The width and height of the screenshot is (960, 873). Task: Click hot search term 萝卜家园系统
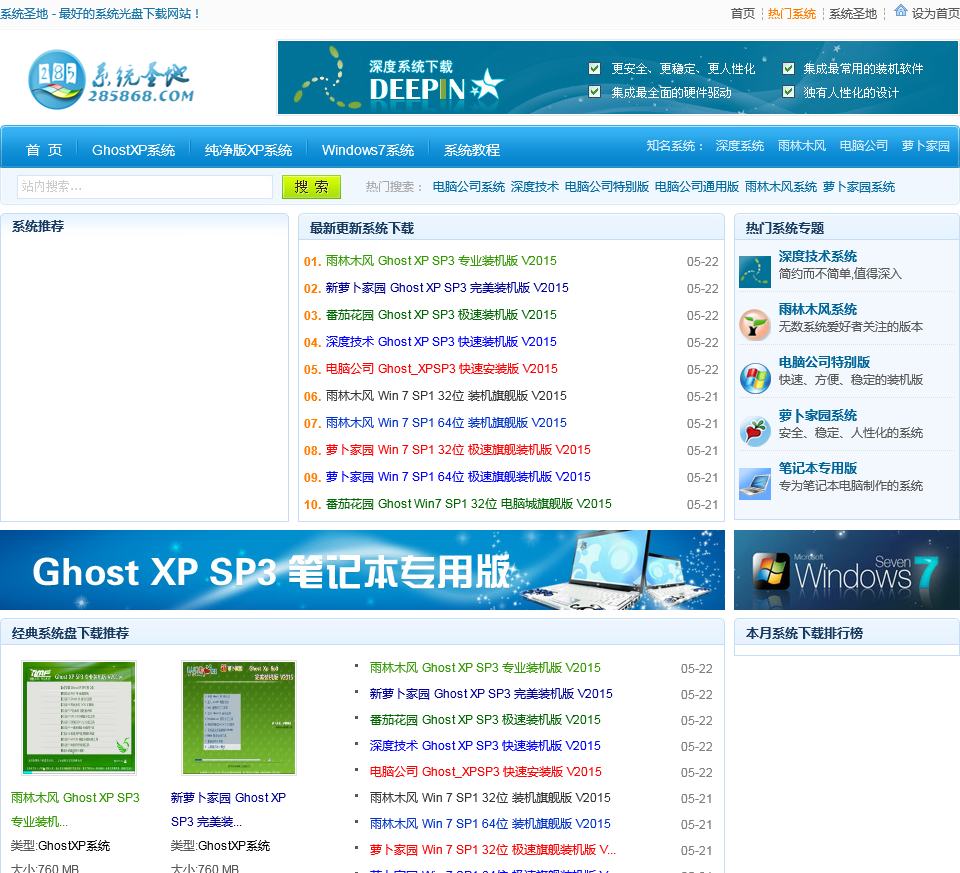click(858, 187)
